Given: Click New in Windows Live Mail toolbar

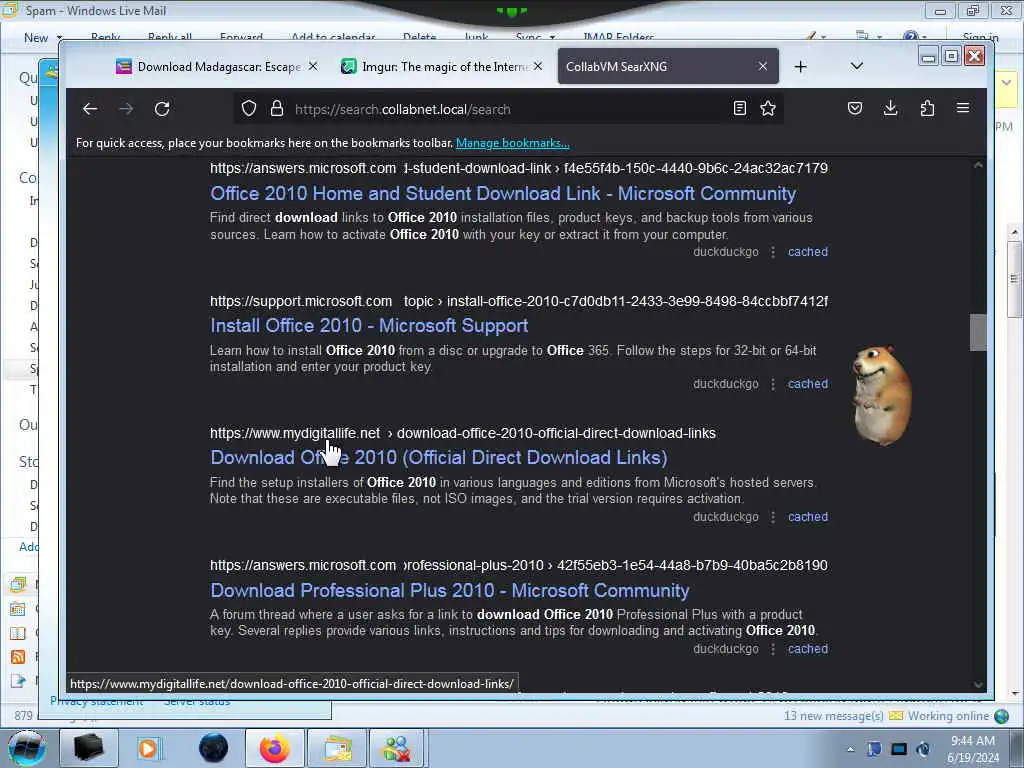Looking at the screenshot, I should 36,38.
